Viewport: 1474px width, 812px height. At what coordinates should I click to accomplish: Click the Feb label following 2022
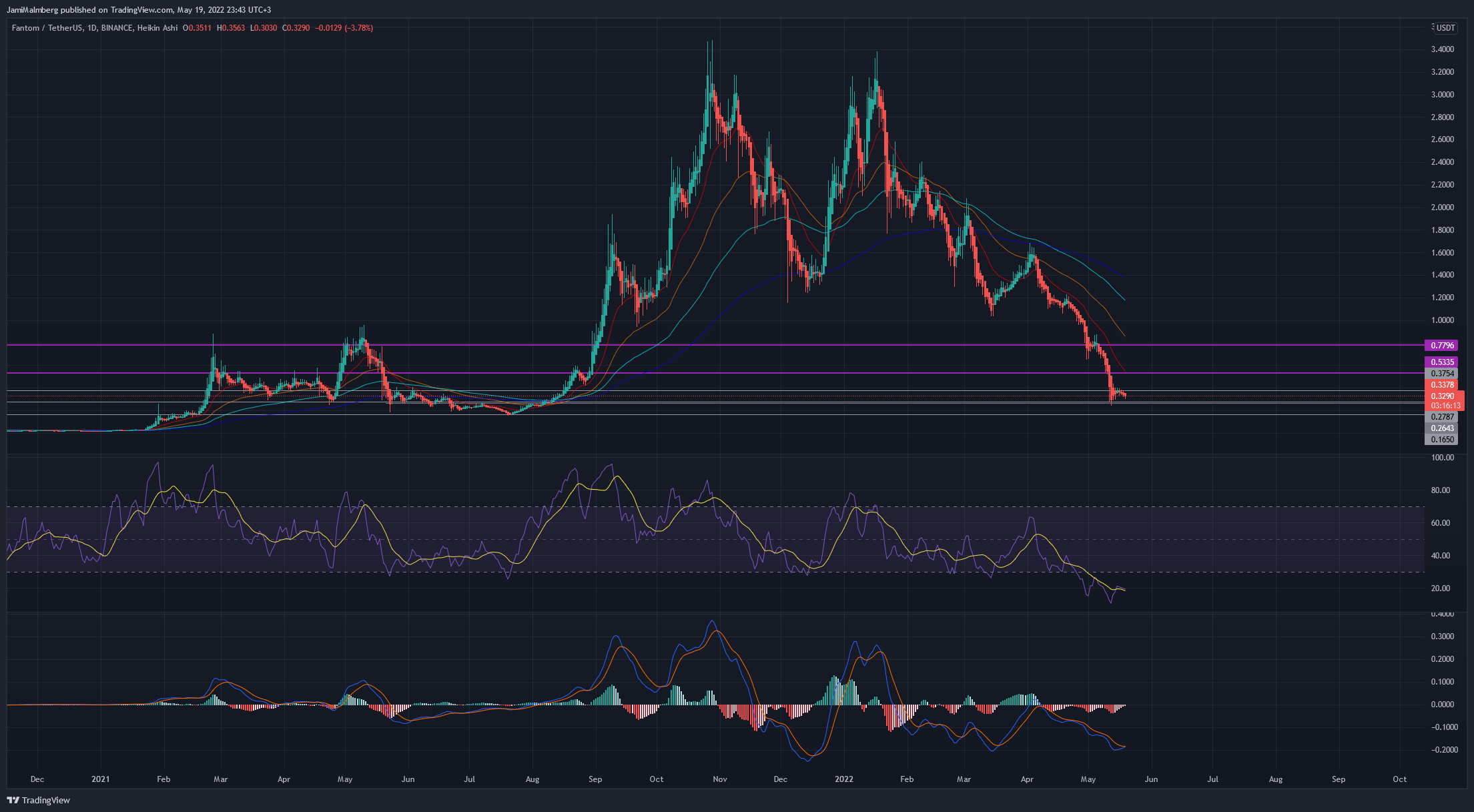coord(906,779)
